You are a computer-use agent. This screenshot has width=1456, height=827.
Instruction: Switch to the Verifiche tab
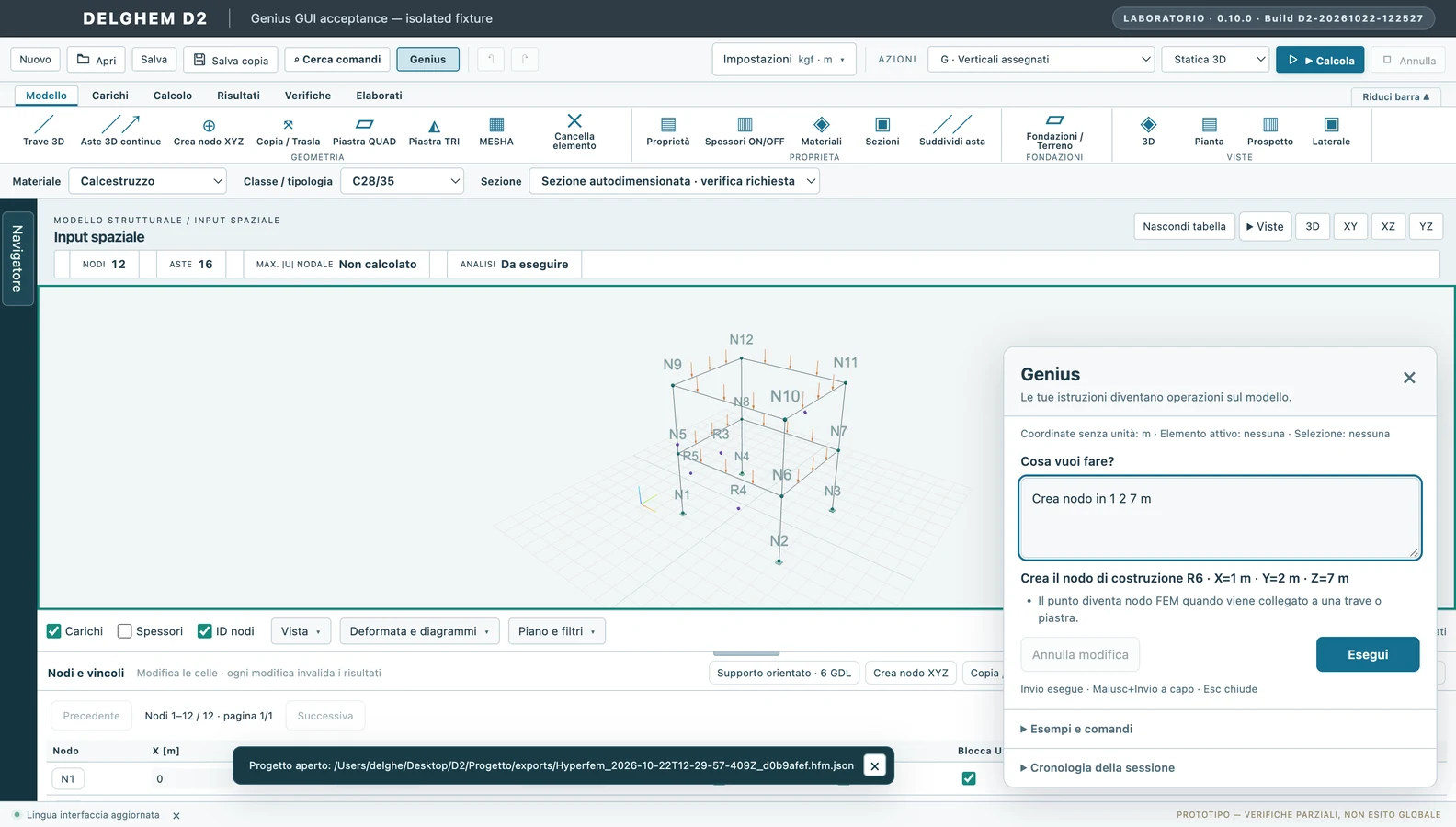308,96
